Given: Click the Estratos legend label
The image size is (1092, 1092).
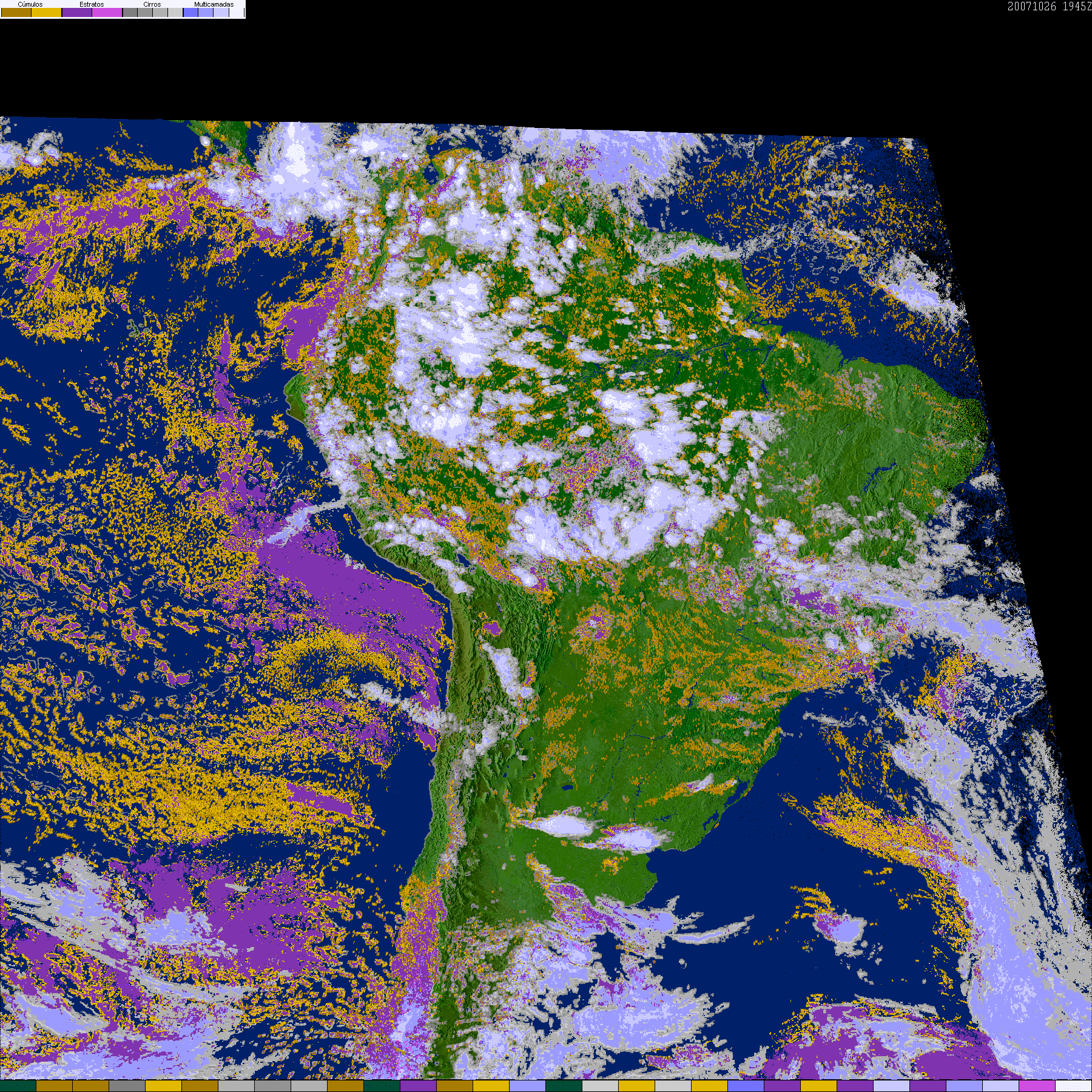Looking at the screenshot, I should (92, 4).
